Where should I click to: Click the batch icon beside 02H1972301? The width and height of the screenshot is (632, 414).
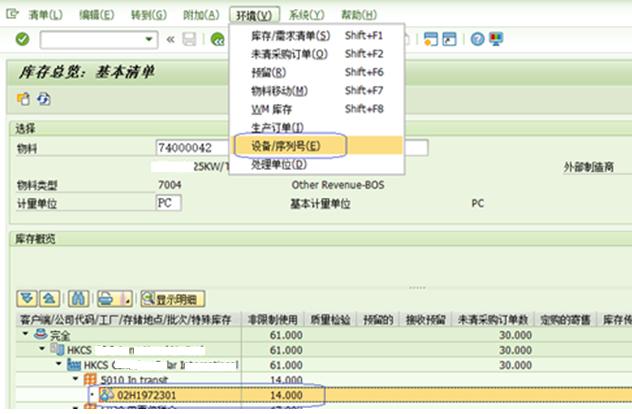tap(106, 395)
